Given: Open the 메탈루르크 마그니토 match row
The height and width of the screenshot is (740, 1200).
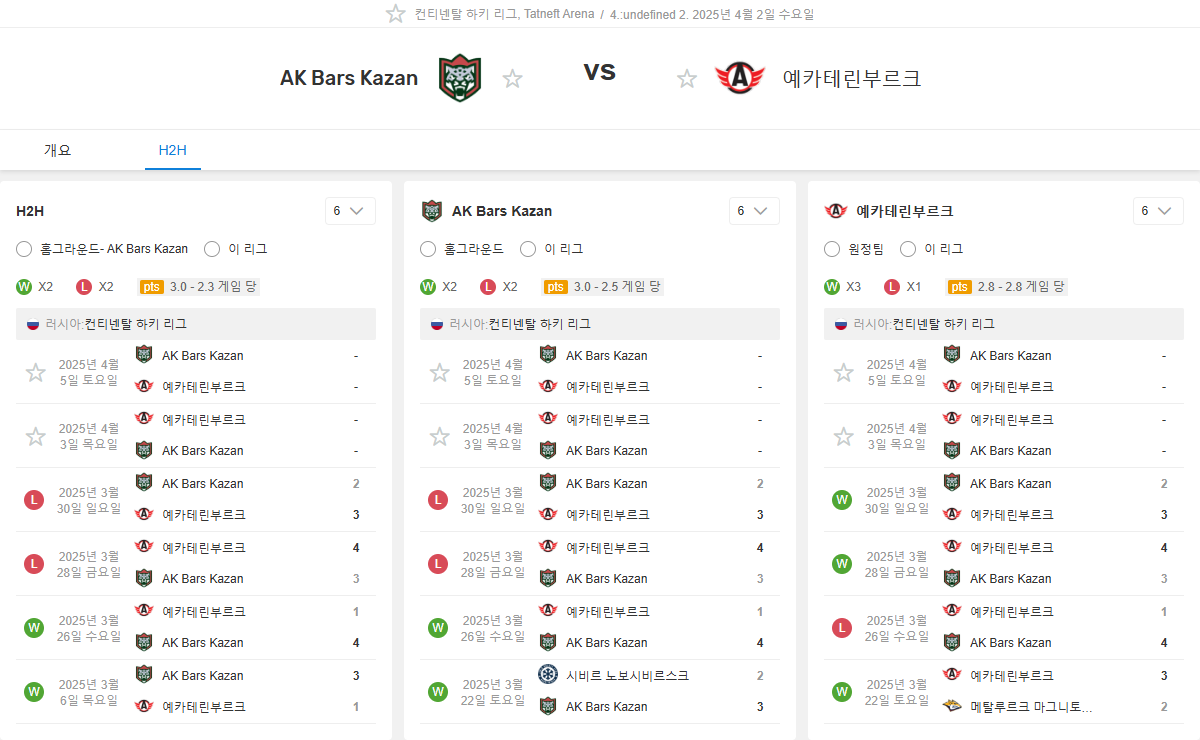Looking at the screenshot, I should pyautogui.click(x=1029, y=706).
